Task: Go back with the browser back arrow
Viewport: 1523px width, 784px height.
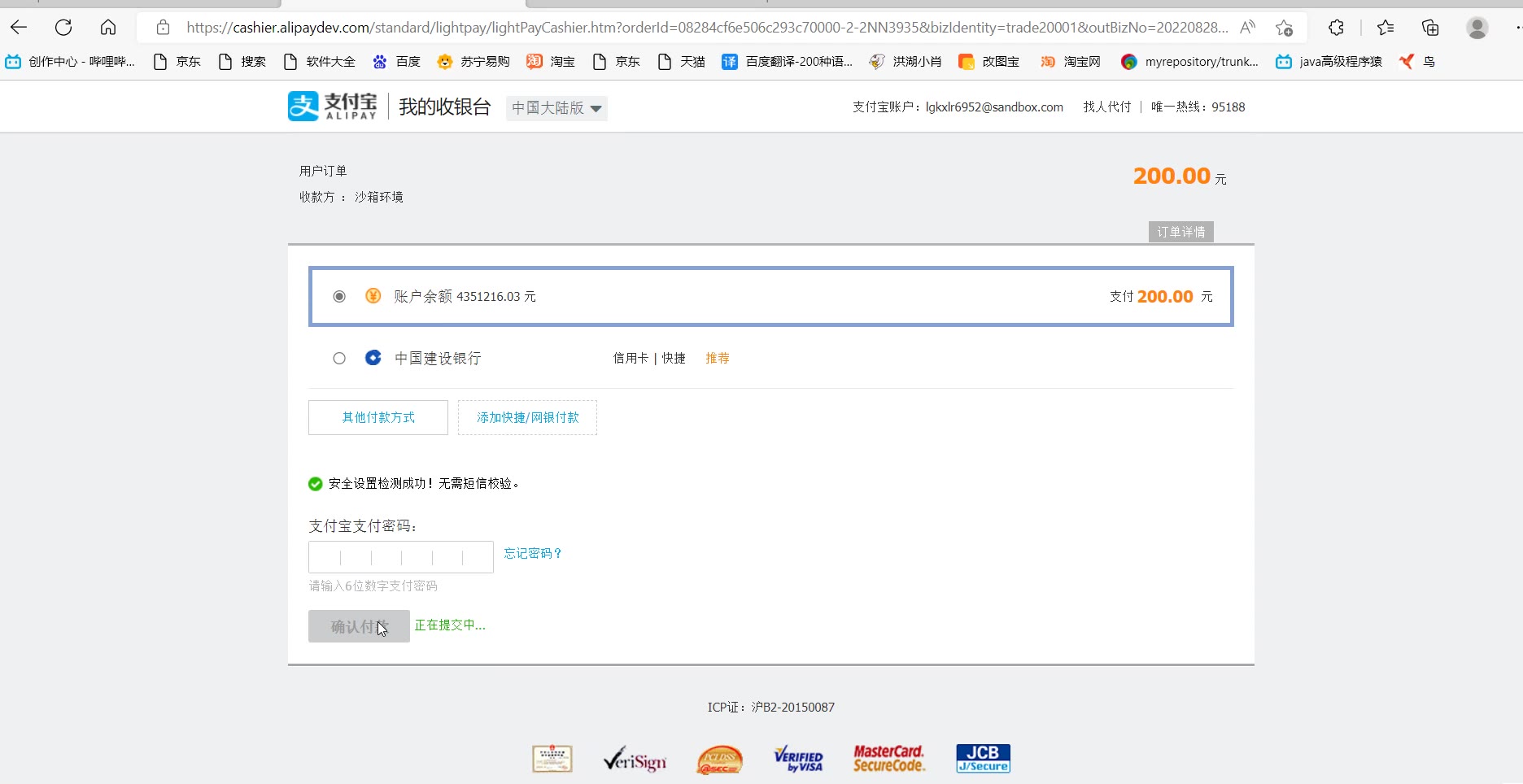Action: tap(19, 28)
